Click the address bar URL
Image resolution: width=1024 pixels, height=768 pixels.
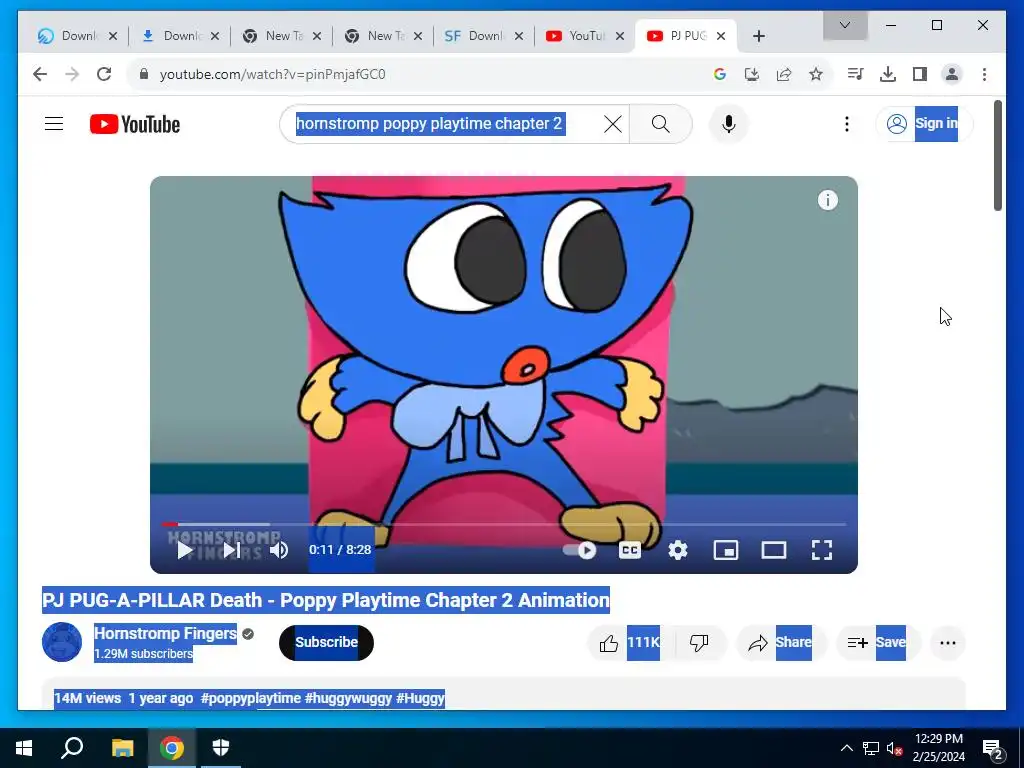273,74
